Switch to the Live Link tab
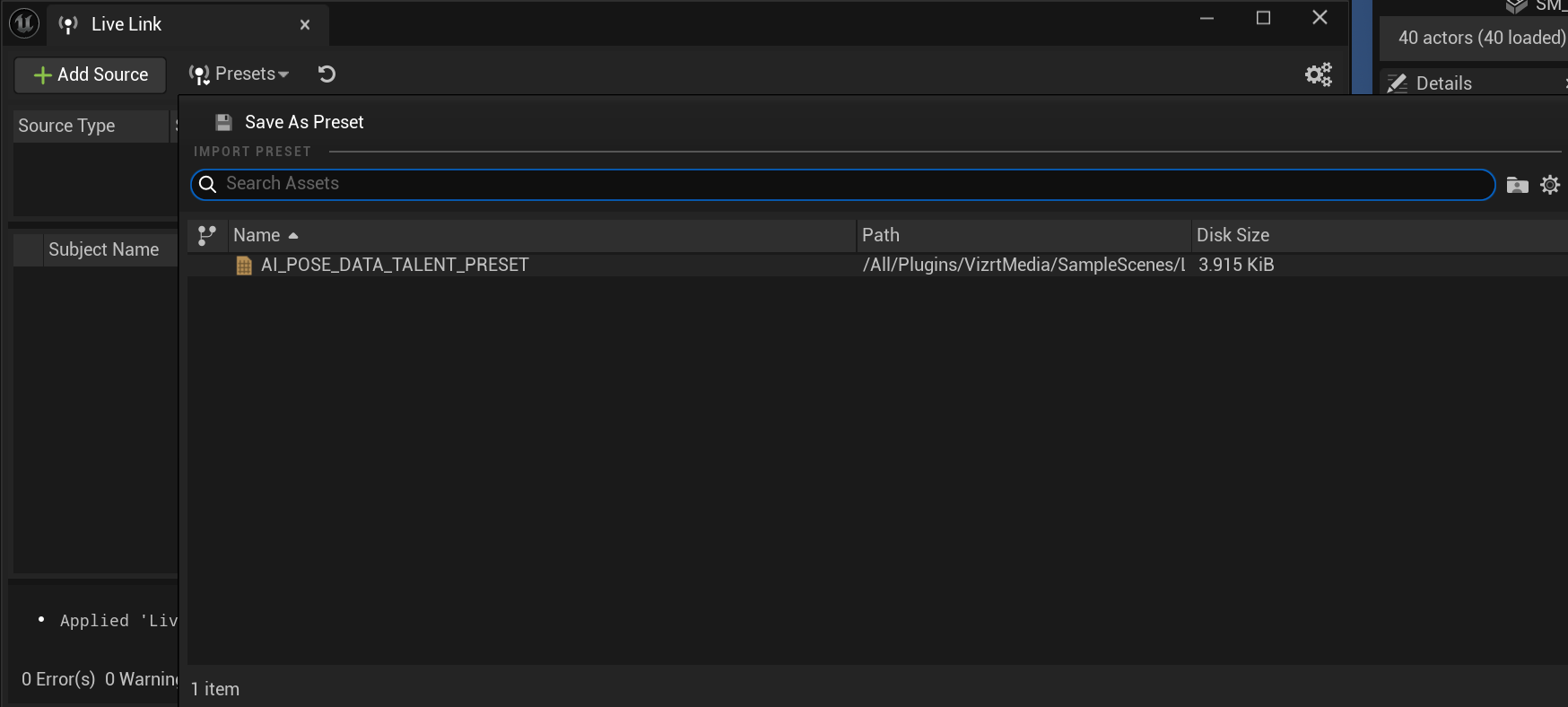 pos(126,24)
